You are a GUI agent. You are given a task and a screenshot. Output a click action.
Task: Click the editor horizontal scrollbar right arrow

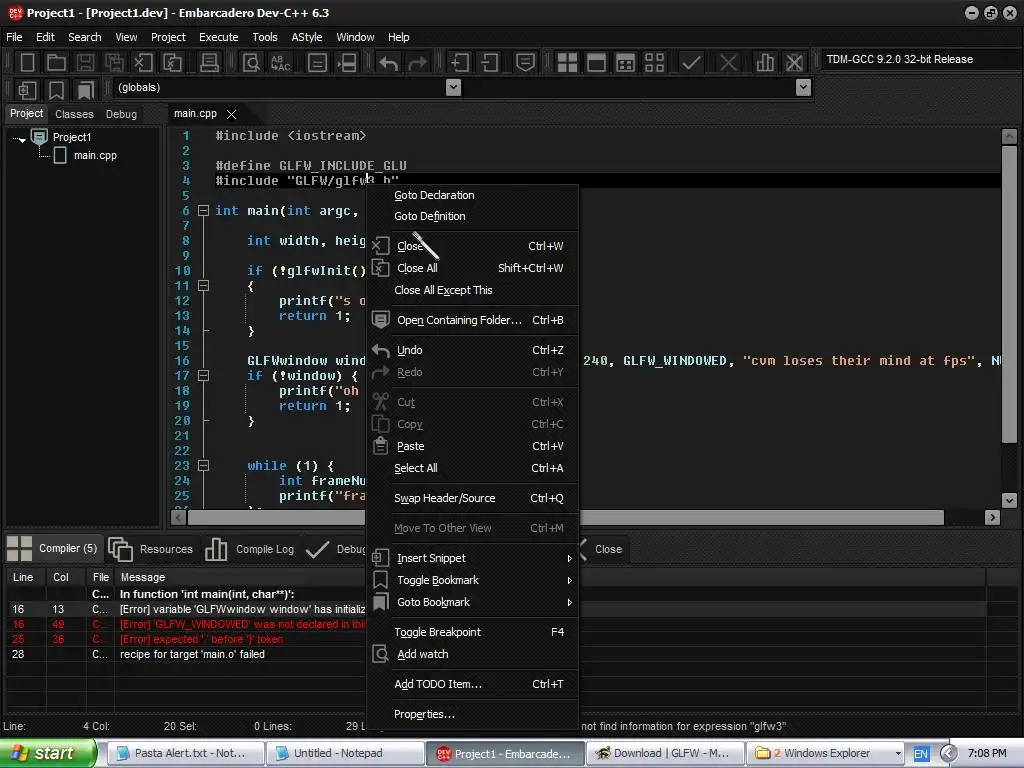point(992,518)
